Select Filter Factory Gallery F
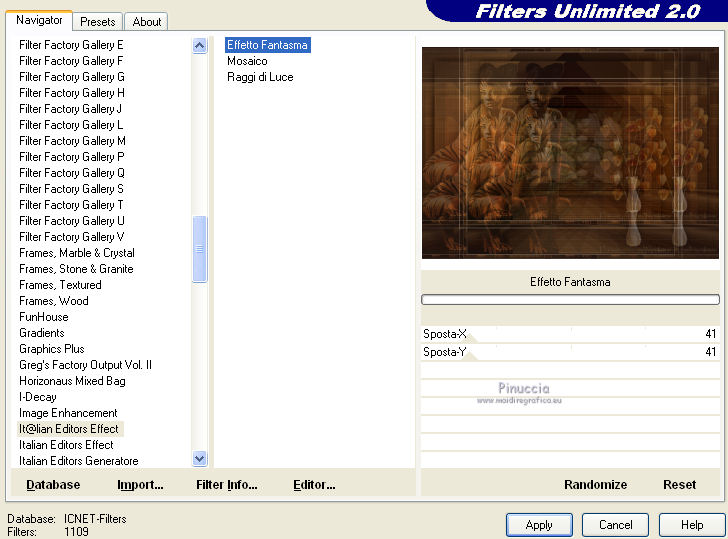This screenshot has width=728, height=539. [x=71, y=61]
